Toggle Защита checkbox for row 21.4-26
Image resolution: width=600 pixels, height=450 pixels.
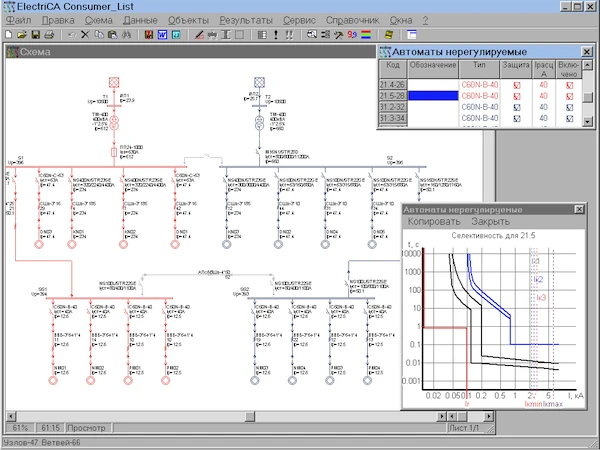pyautogui.click(x=517, y=85)
